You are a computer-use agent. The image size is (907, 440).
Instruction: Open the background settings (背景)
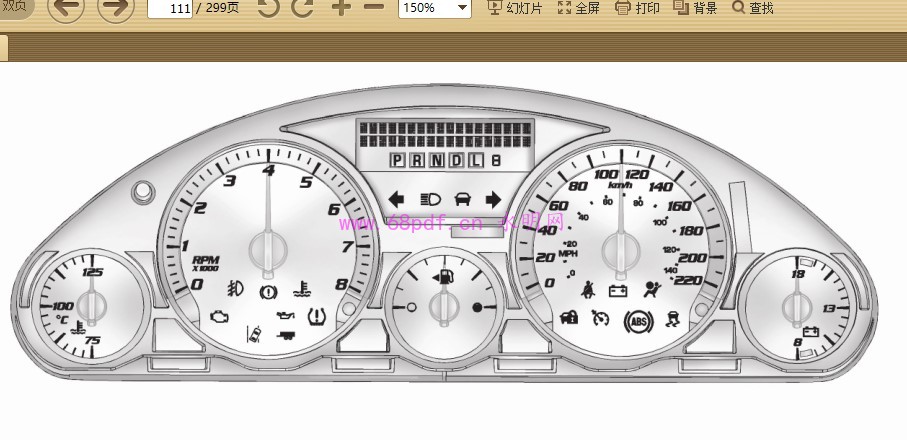point(695,8)
